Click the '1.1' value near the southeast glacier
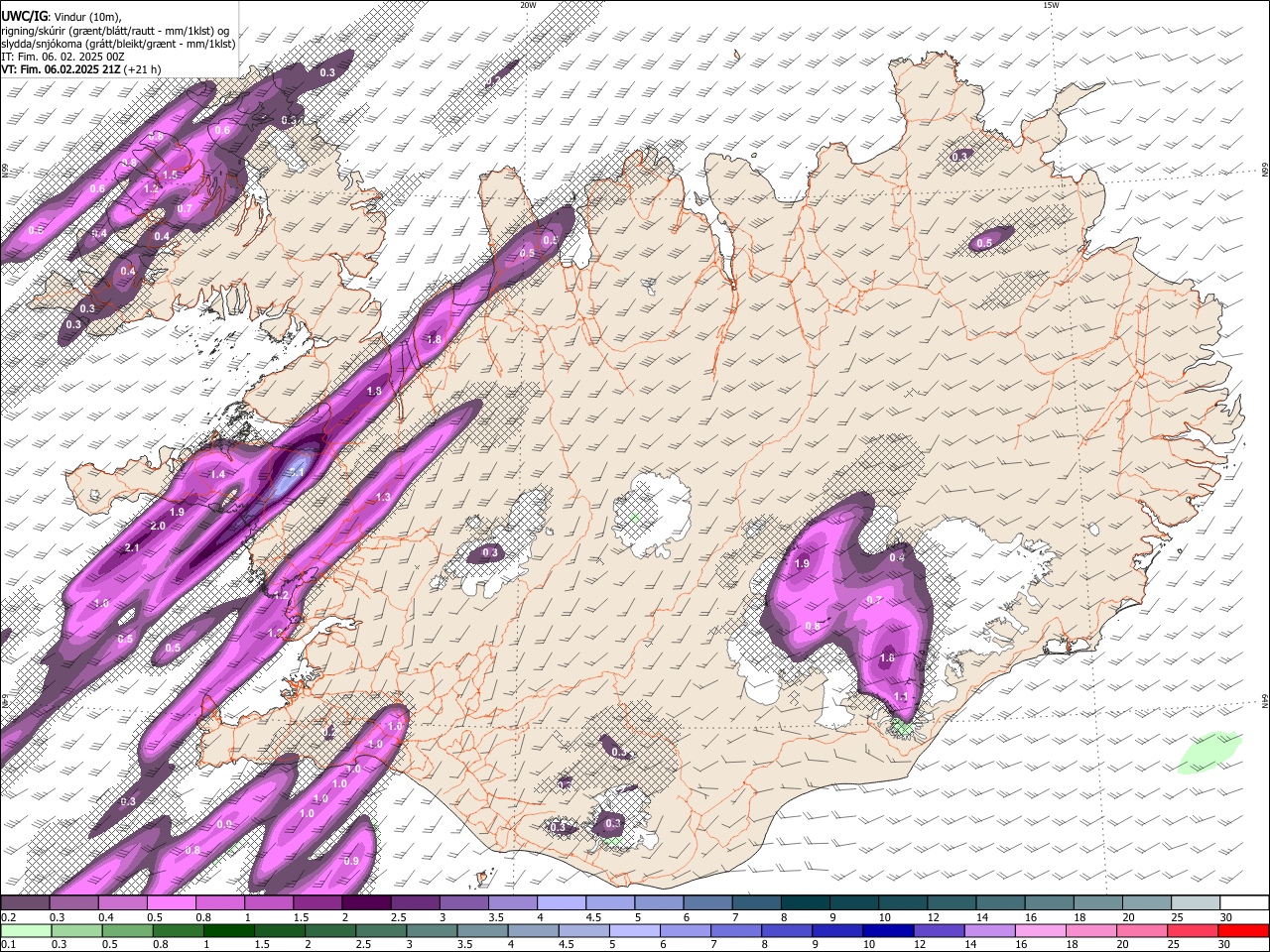Screen dimensions: 1270x952 (x=901, y=697)
